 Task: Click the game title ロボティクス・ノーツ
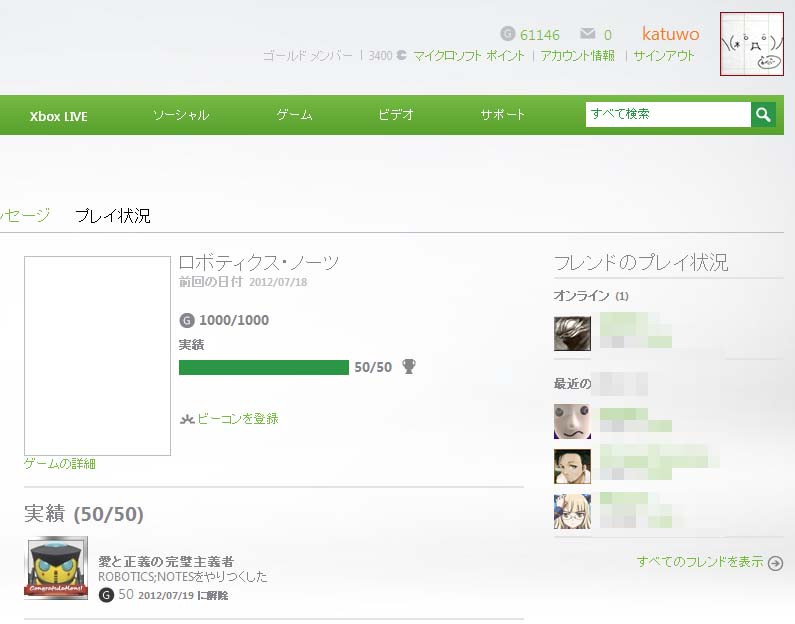click(x=259, y=263)
